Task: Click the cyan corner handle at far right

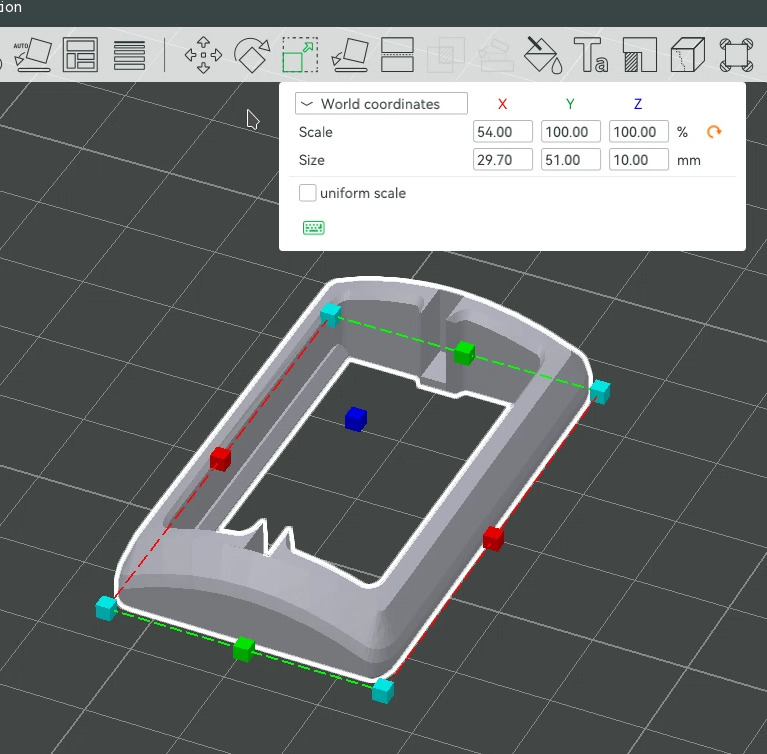Action: click(600, 390)
